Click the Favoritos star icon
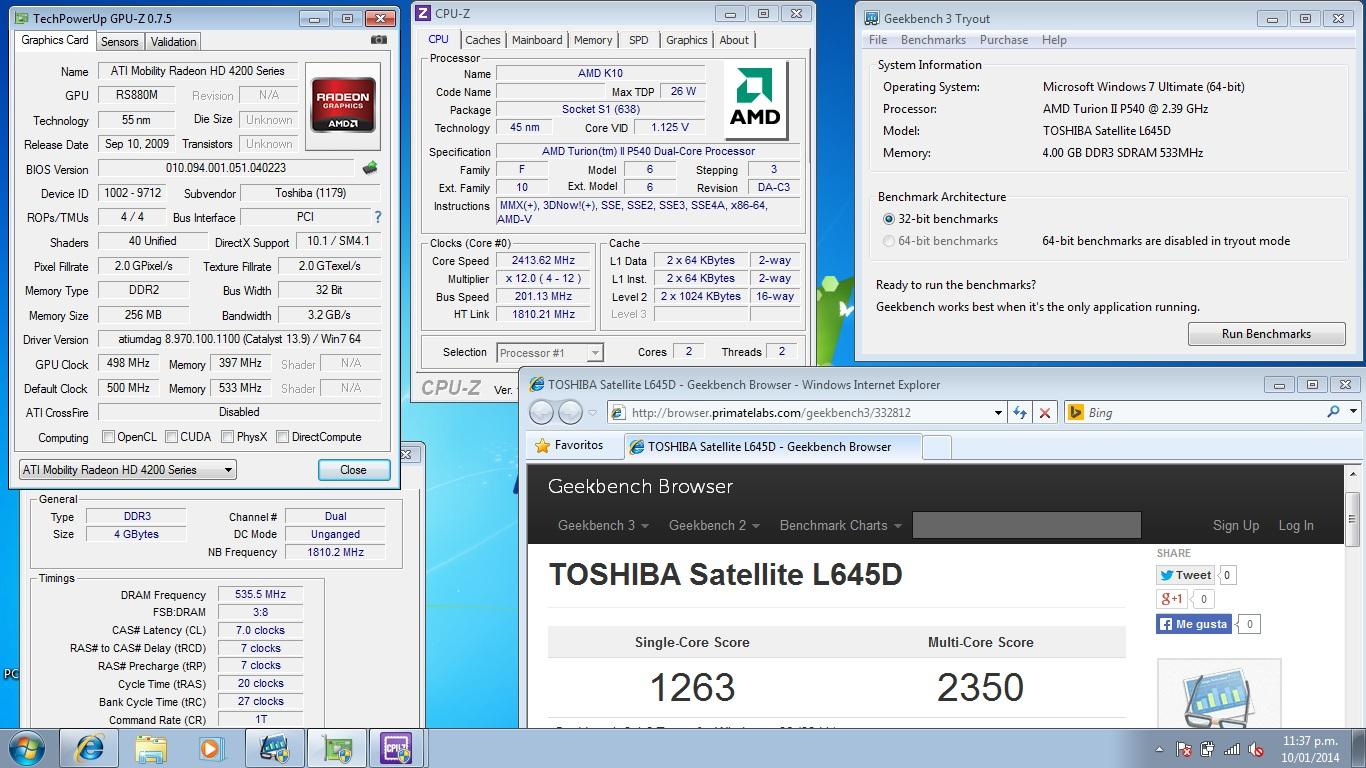This screenshot has height=768, width=1366. coord(542,446)
